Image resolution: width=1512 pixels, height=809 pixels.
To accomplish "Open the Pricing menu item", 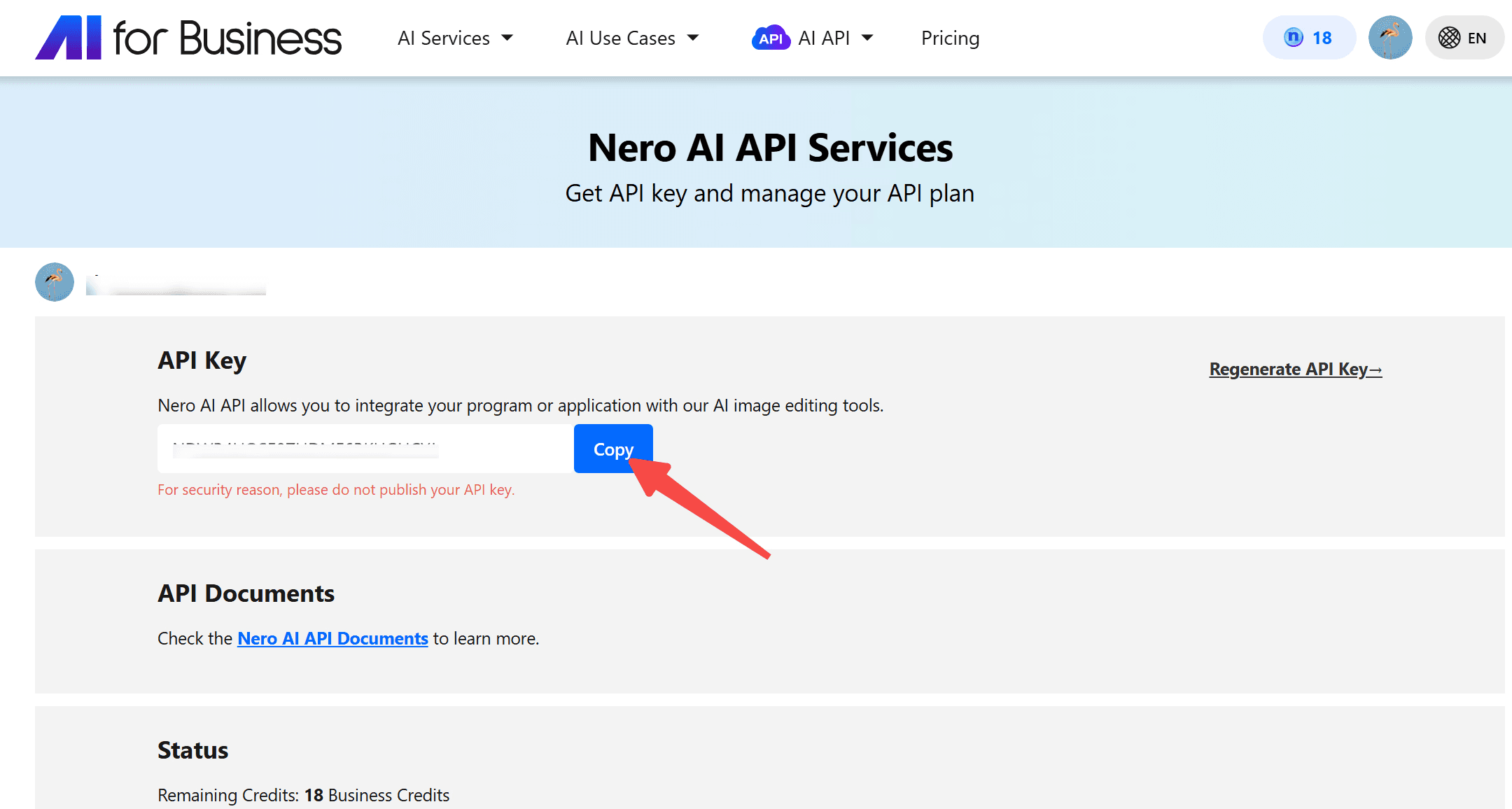I will (x=950, y=38).
